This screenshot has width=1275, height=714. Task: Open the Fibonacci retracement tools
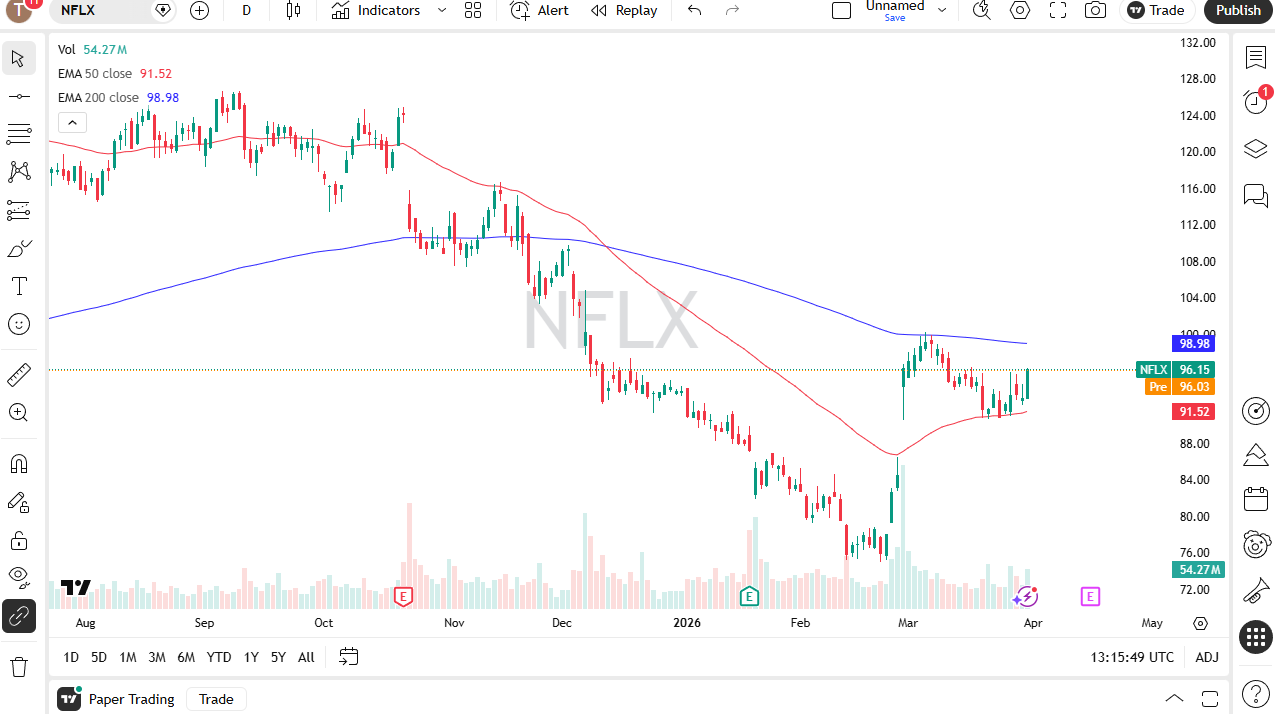(18, 134)
